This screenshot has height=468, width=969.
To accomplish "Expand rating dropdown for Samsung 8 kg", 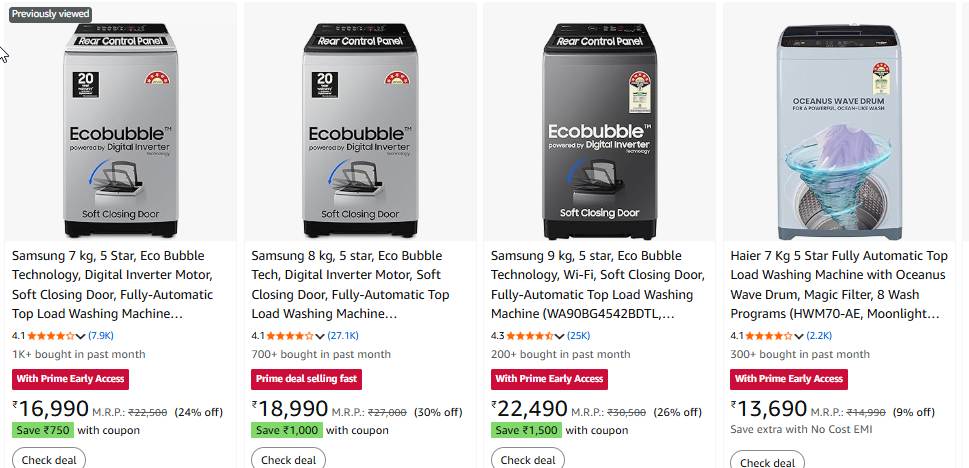I will click(321, 336).
